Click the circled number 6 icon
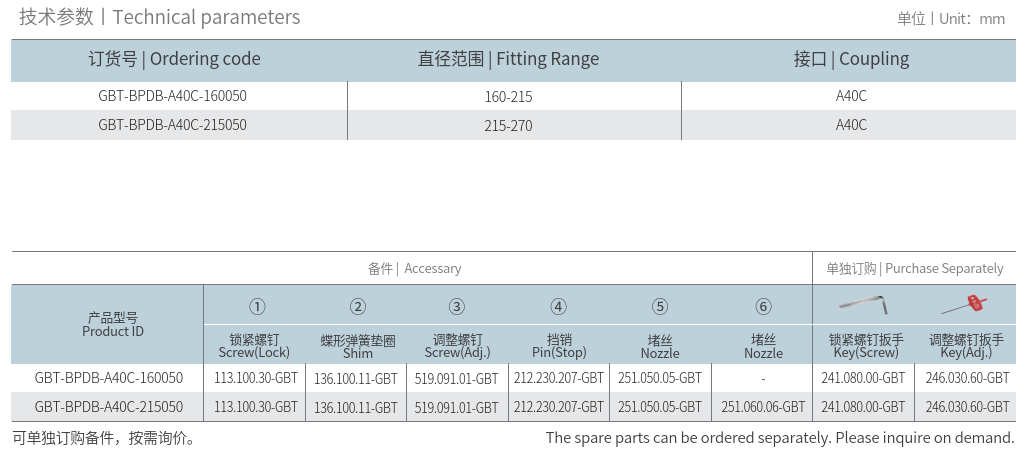Screen dimensions: 1033x457 pos(763,307)
